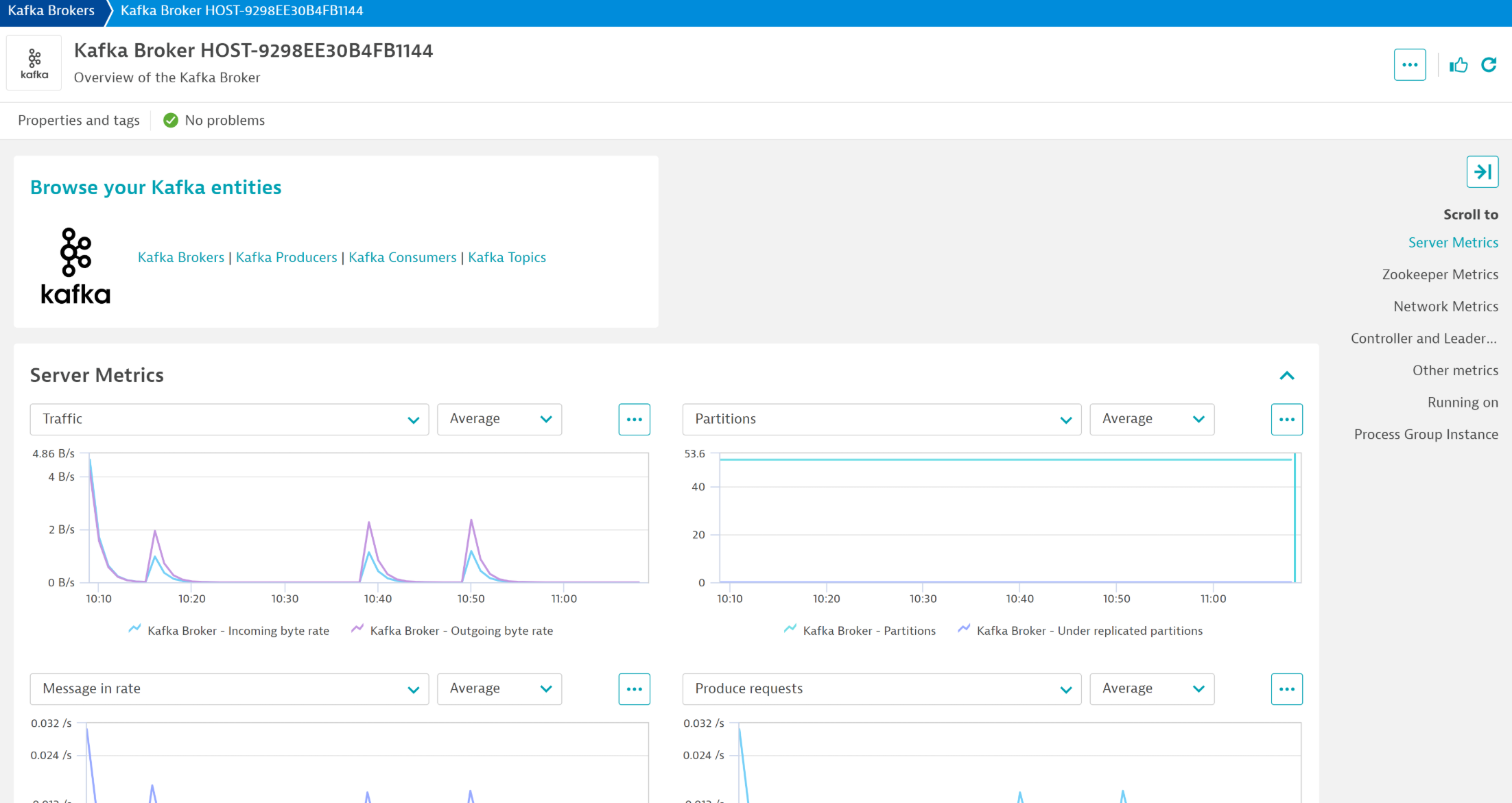Collapse the Scroll to side panel
Viewport: 1512px width, 803px height.
[1482, 171]
